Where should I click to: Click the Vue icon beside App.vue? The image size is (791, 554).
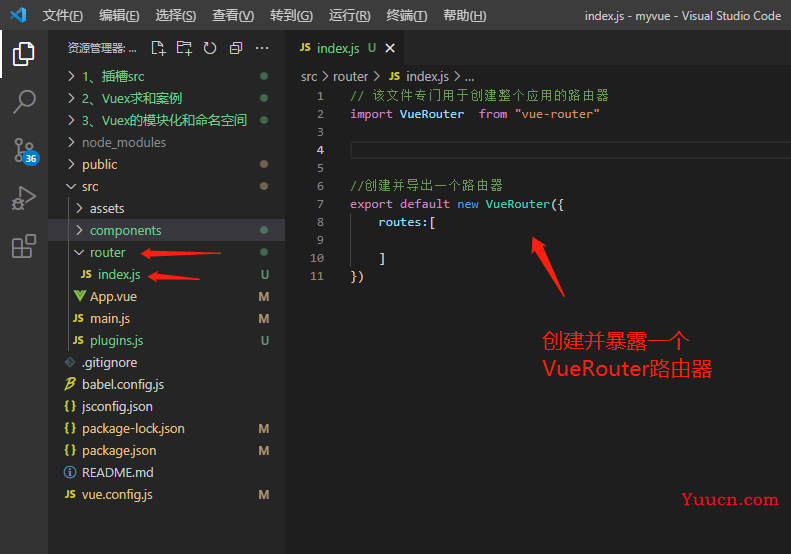(80, 296)
